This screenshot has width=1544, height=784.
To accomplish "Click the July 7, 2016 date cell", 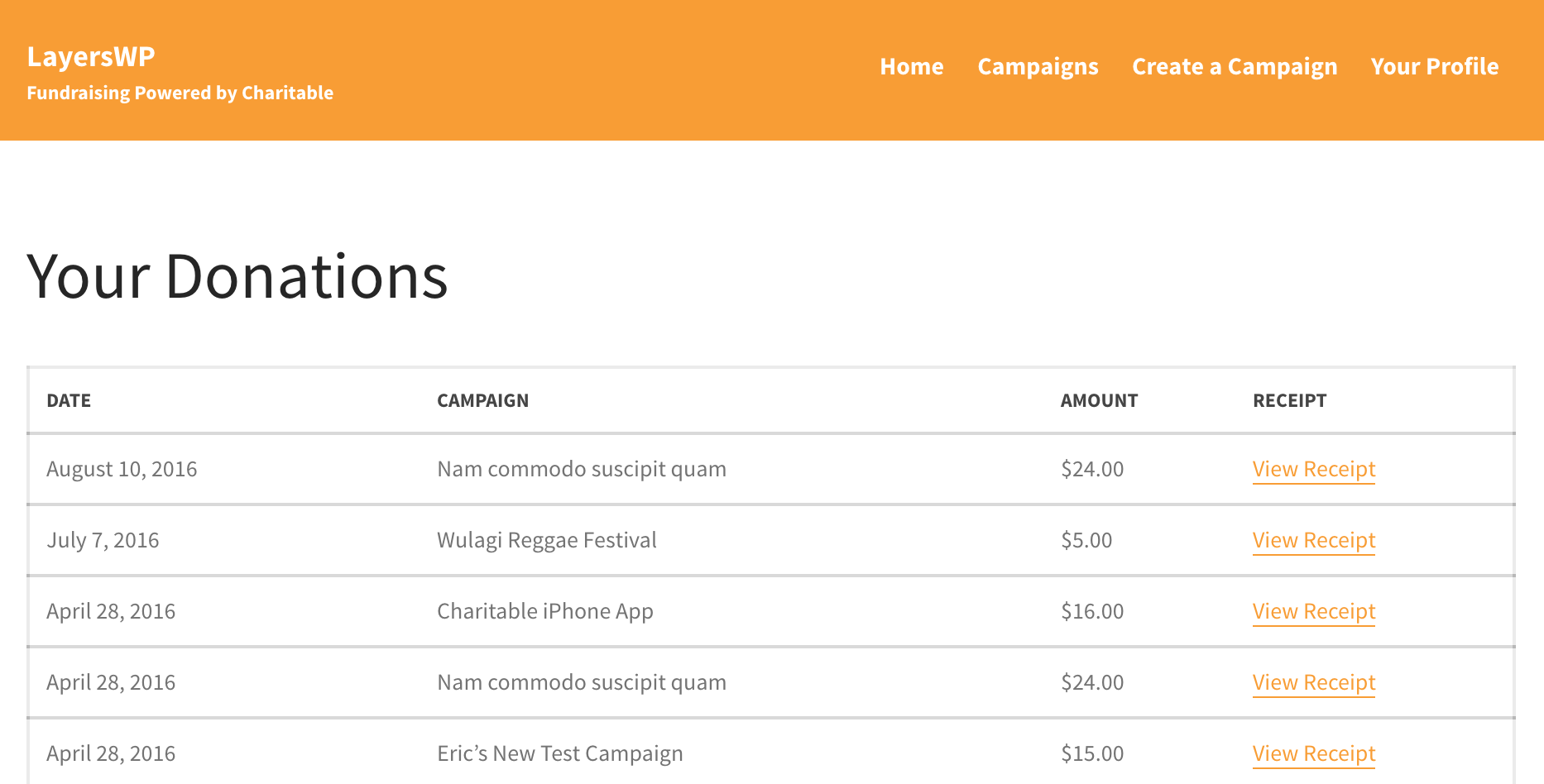I will (x=103, y=540).
